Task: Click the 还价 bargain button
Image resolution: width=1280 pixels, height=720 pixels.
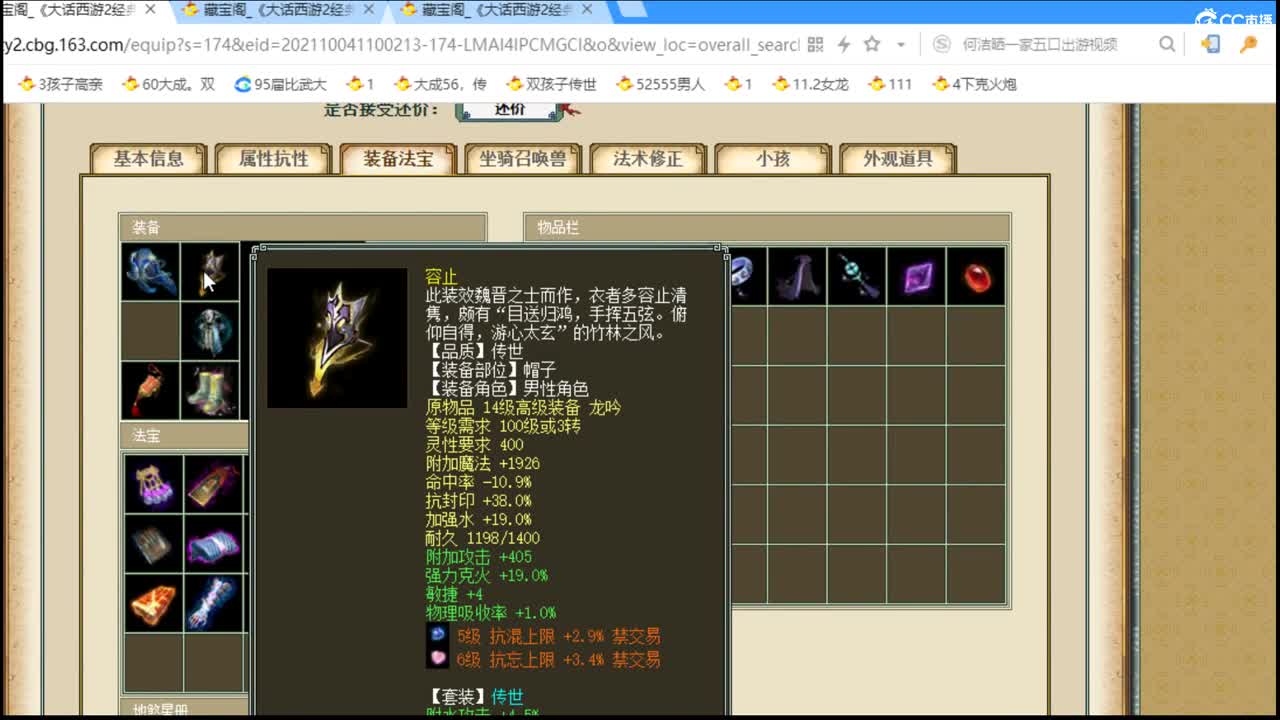Action: pyautogui.click(x=509, y=110)
